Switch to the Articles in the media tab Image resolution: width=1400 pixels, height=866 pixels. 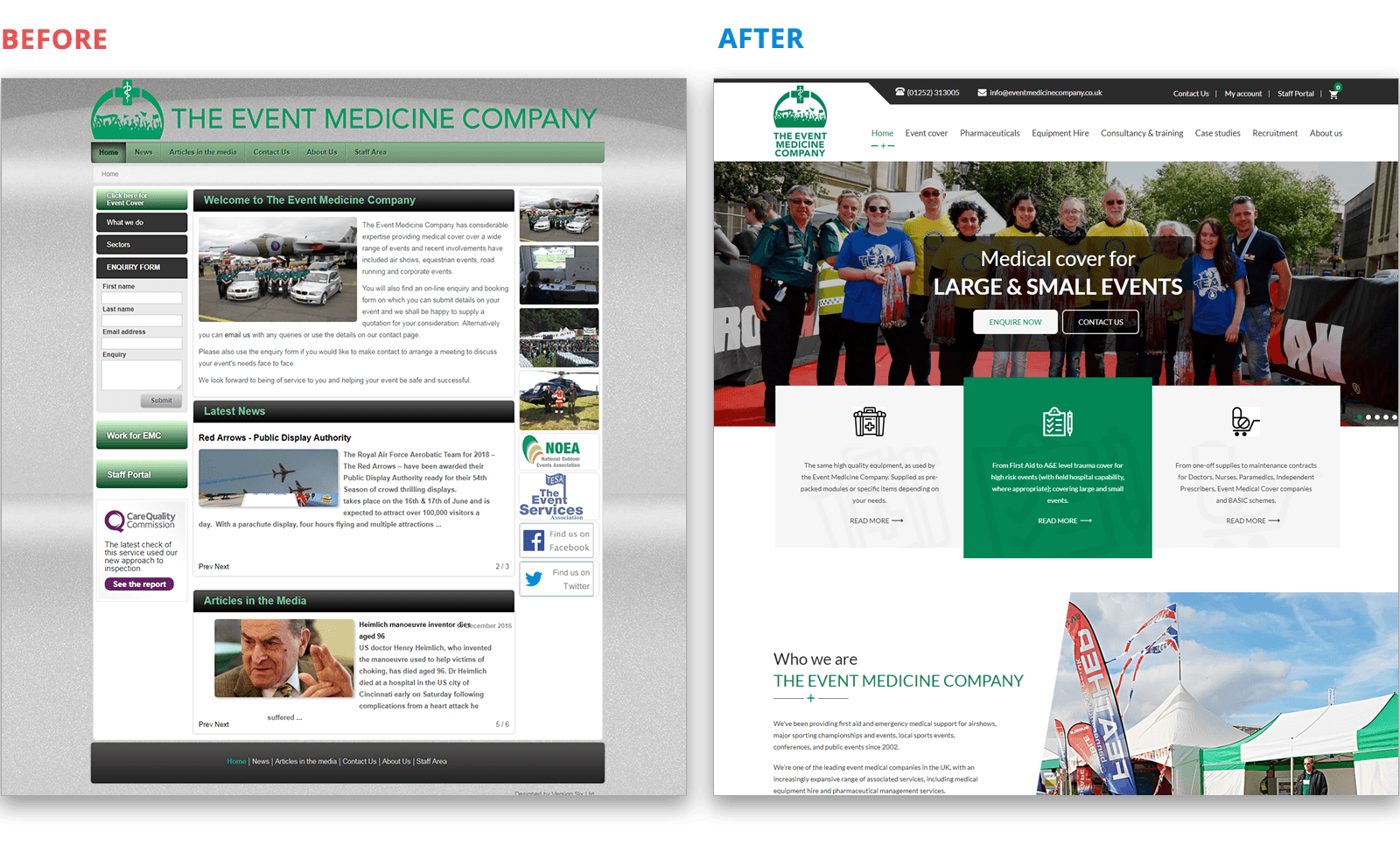coord(203,151)
